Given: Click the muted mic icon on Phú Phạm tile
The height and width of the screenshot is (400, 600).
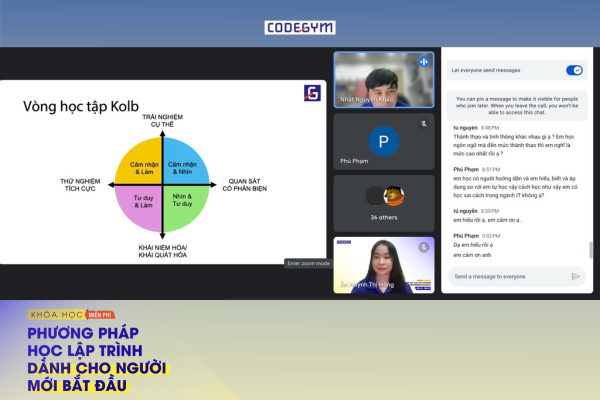Looking at the screenshot, I should [424, 123].
